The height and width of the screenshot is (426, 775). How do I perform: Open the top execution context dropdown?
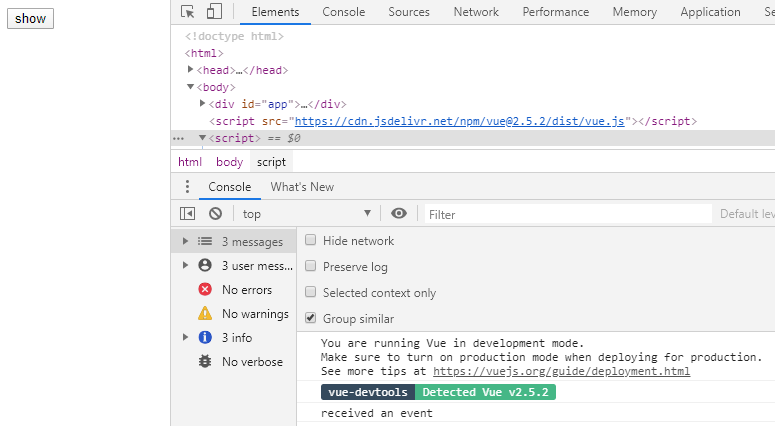(x=306, y=213)
